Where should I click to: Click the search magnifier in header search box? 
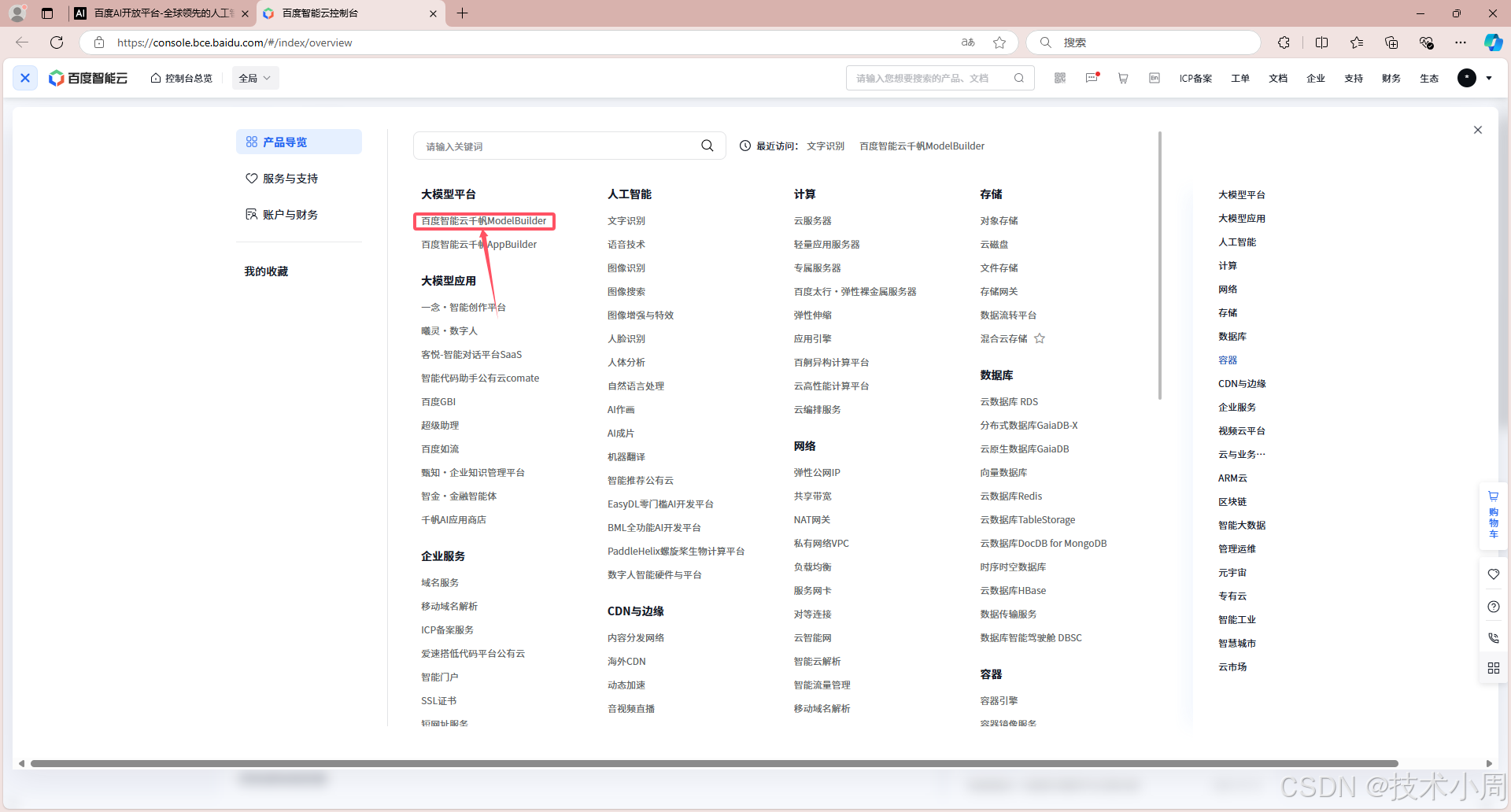pyautogui.click(x=1019, y=78)
